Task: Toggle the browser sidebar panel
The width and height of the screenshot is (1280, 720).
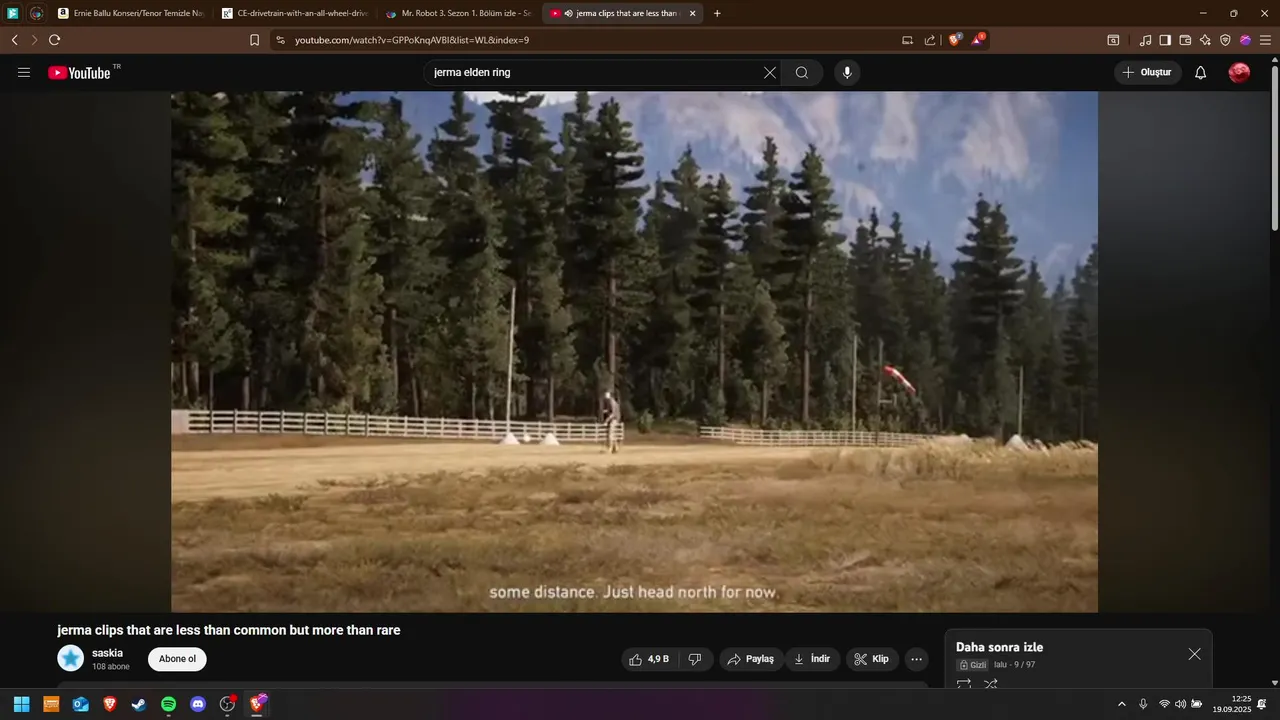Action: point(1165,40)
